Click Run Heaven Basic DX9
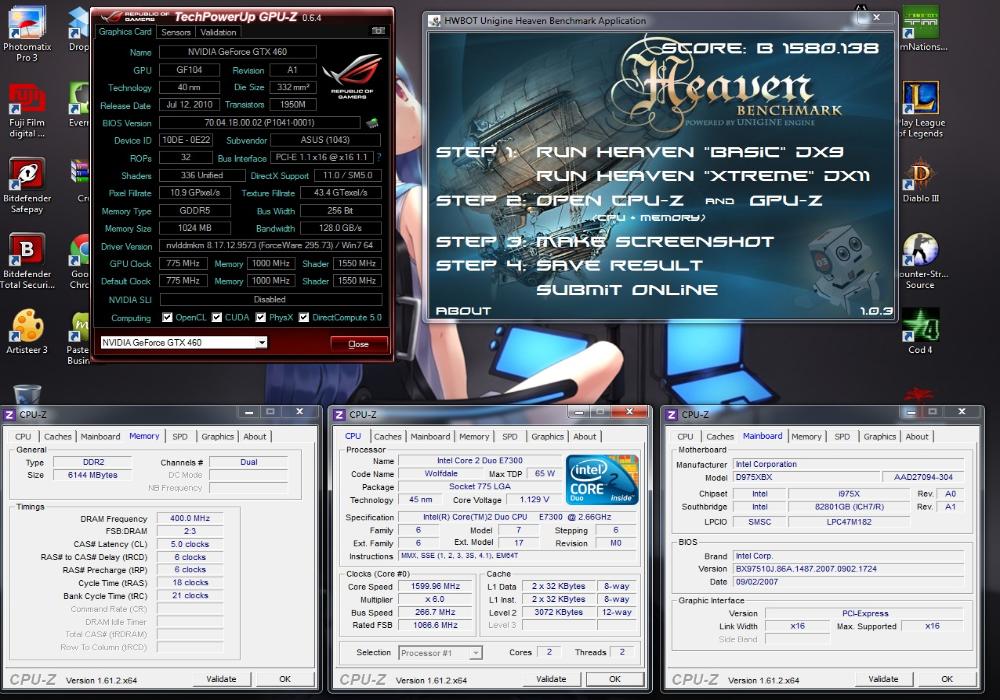Screen dimensions: 1000x700 [x=689, y=152]
